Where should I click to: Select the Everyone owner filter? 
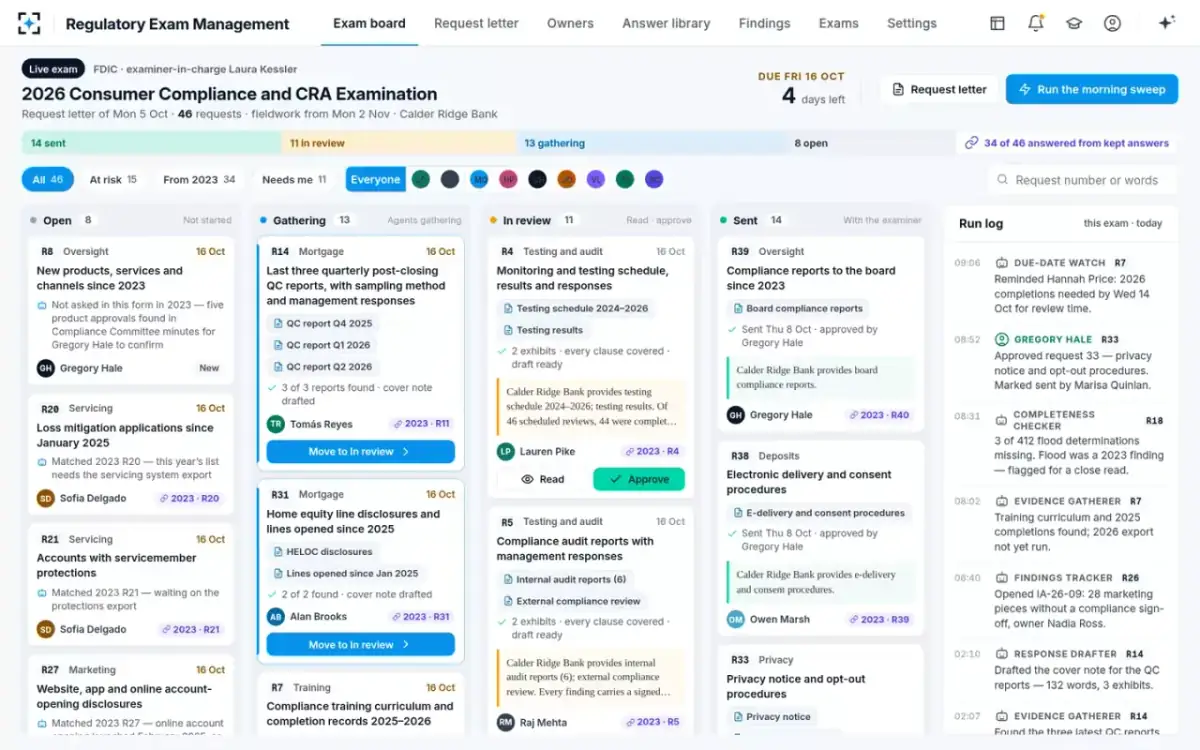(375, 180)
